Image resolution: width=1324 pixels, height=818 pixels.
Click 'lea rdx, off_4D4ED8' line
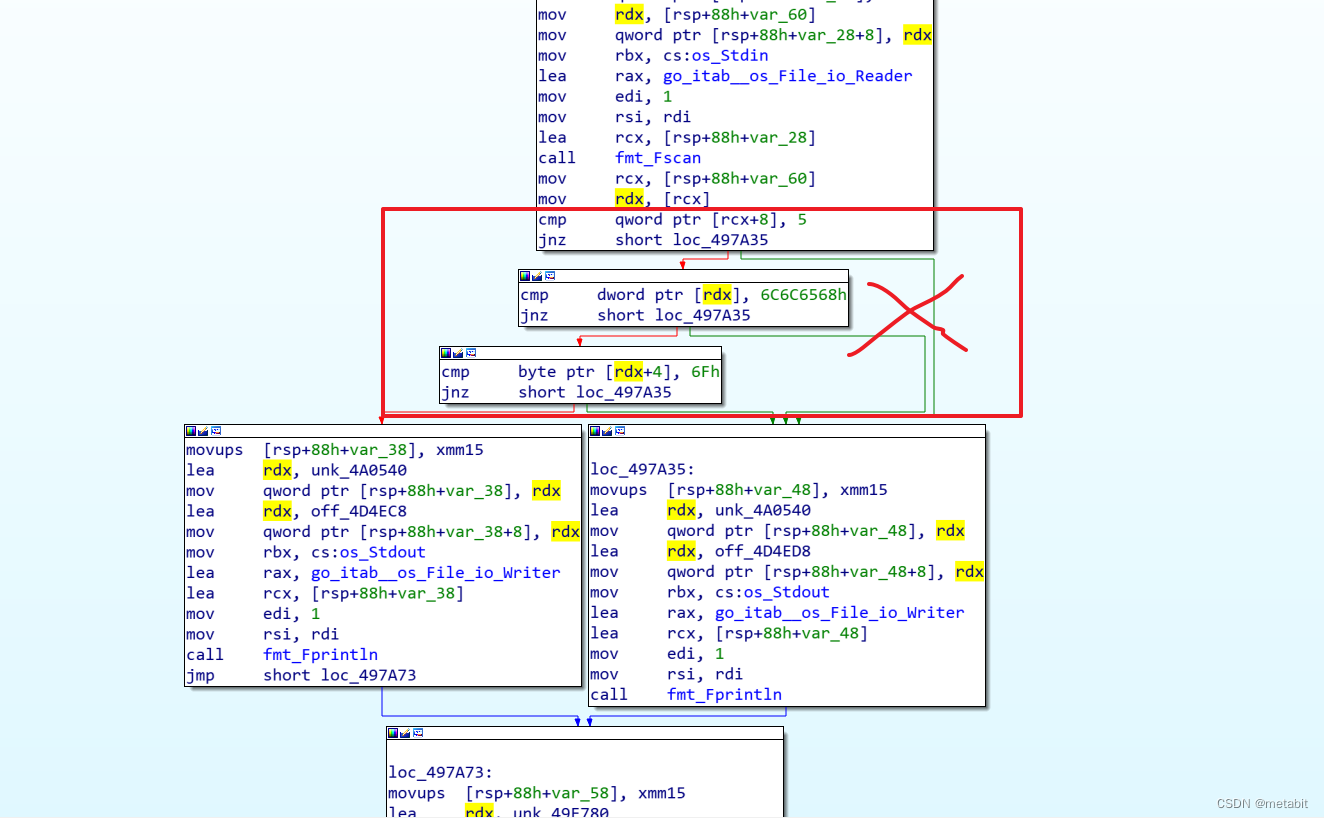click(x=700, y=551)
